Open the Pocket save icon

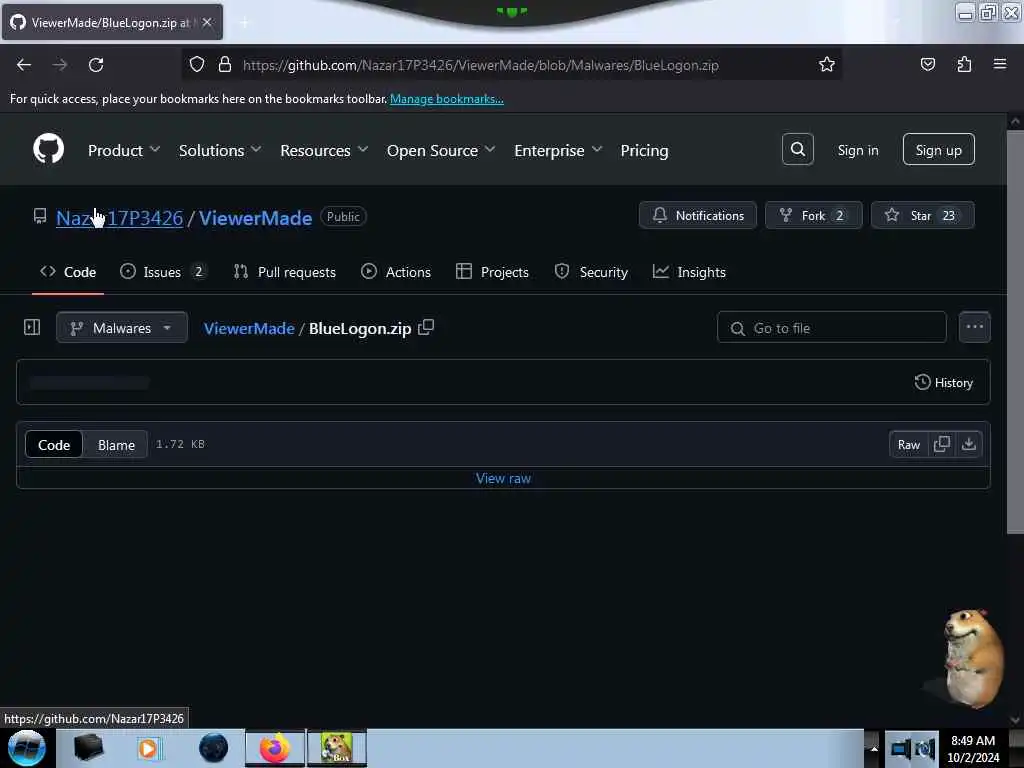(x=927, y=65)
